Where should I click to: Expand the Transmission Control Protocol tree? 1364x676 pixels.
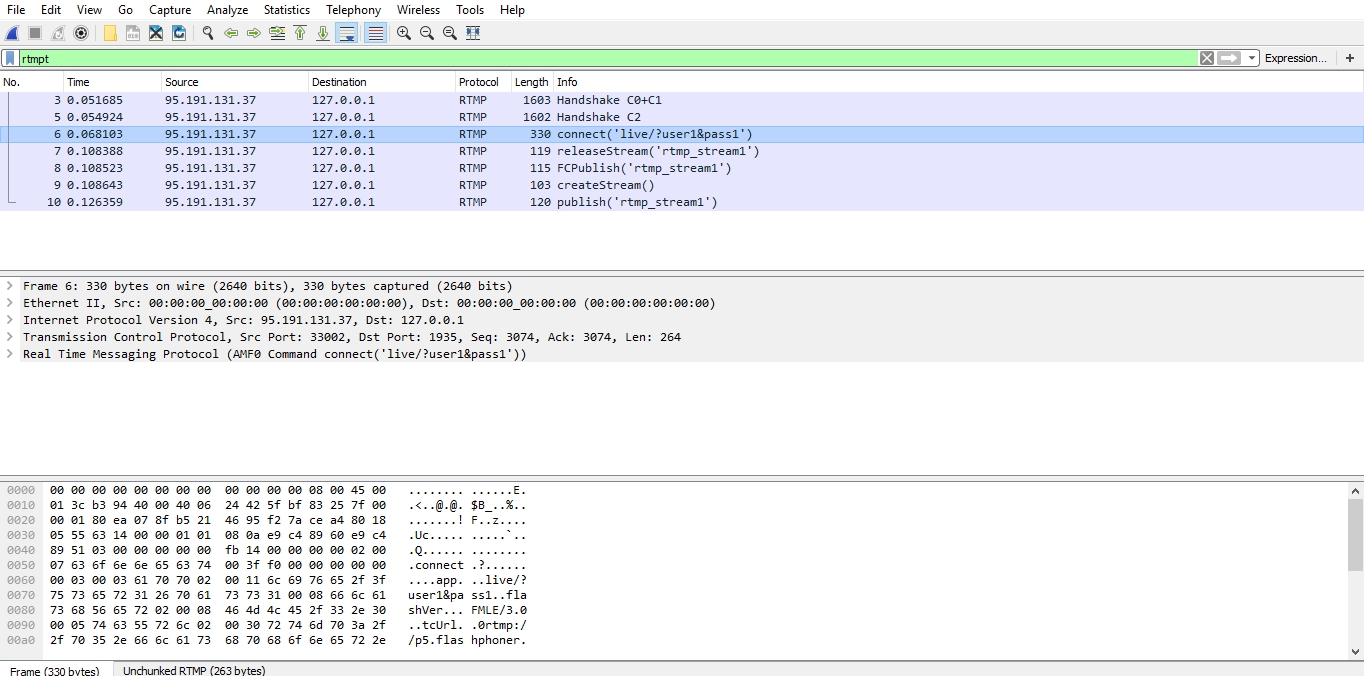pyautogui.click(x=10, y=337)
